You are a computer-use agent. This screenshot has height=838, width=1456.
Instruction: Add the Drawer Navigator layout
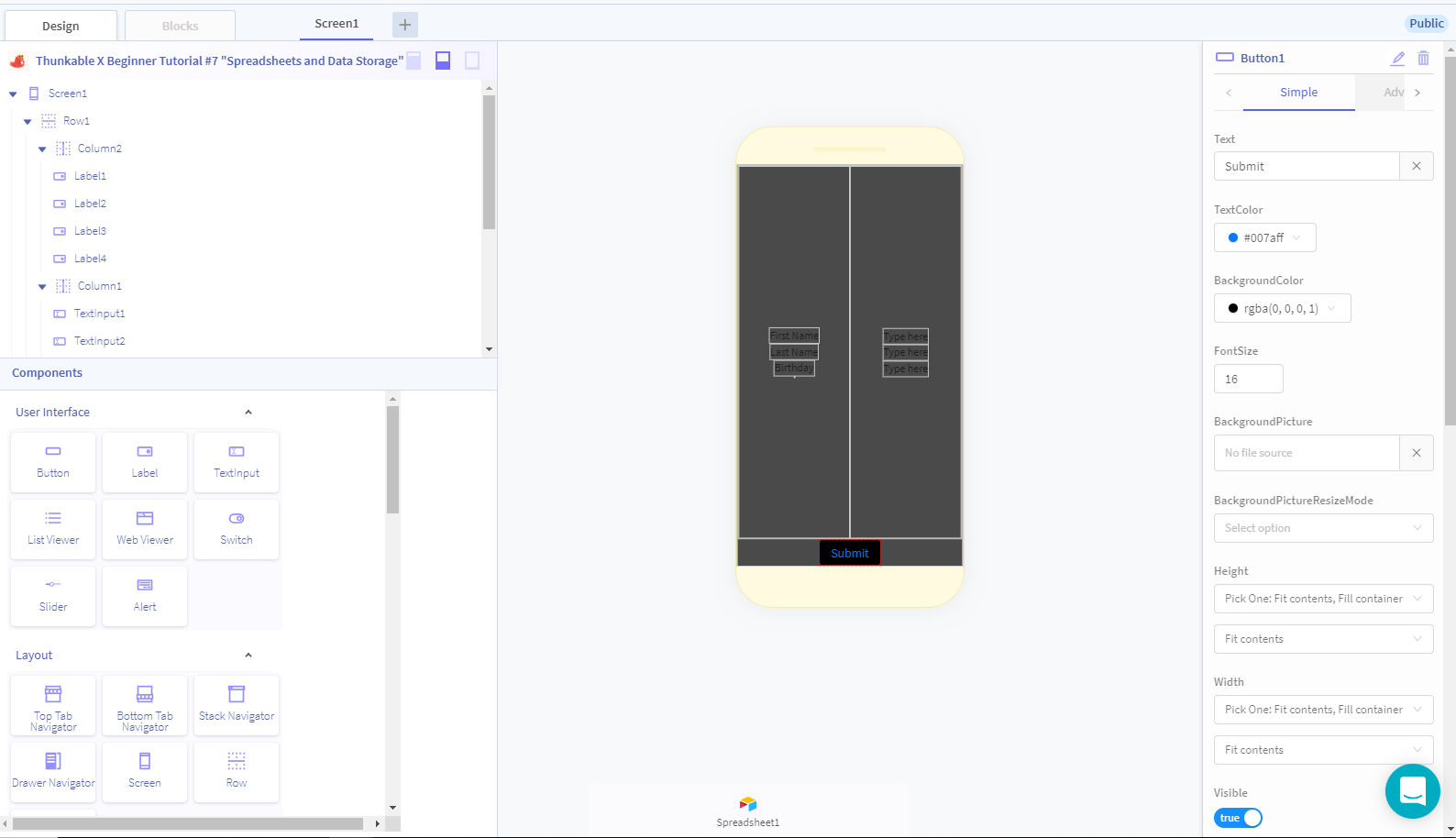click(53, 772)
